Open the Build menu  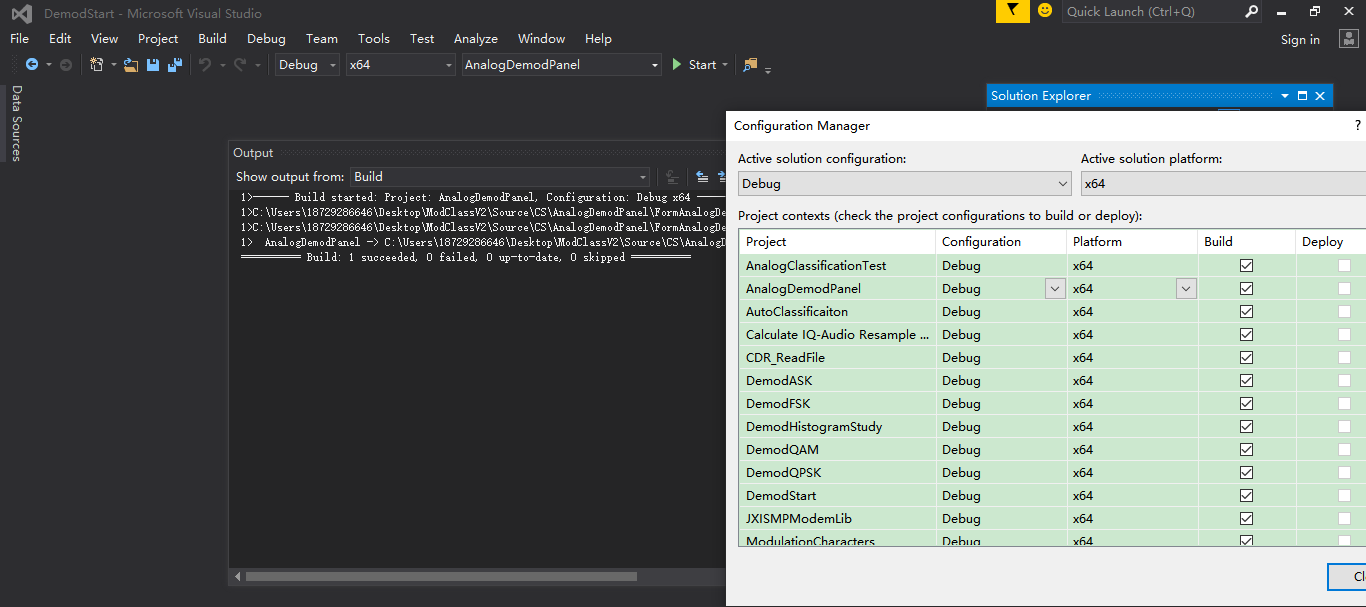(212, 39)
